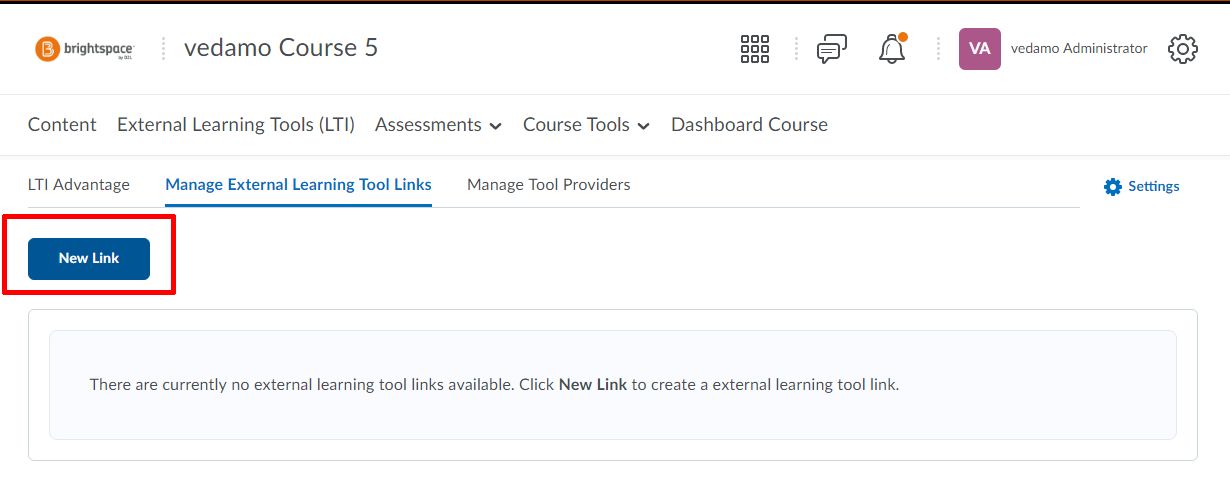
Task: Switch to the LTI Advantage tab
Action: [79, 184]
